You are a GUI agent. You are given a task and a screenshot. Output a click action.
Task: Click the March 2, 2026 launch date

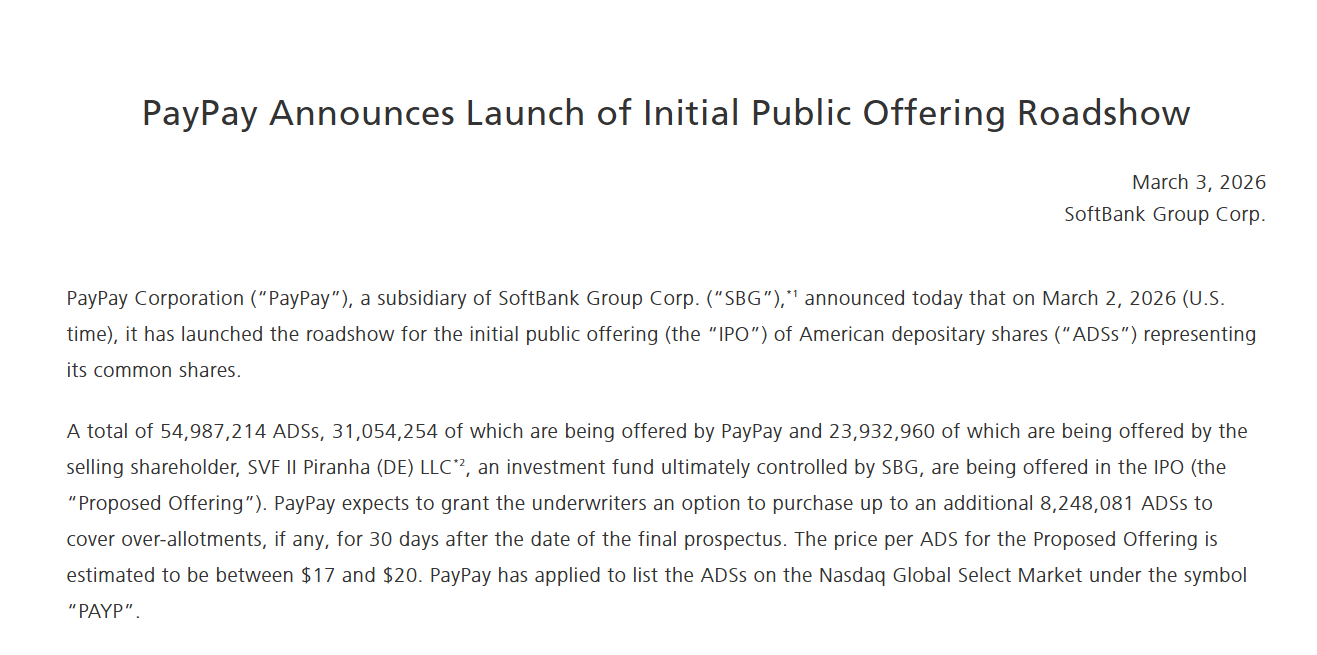point(1108,299)
